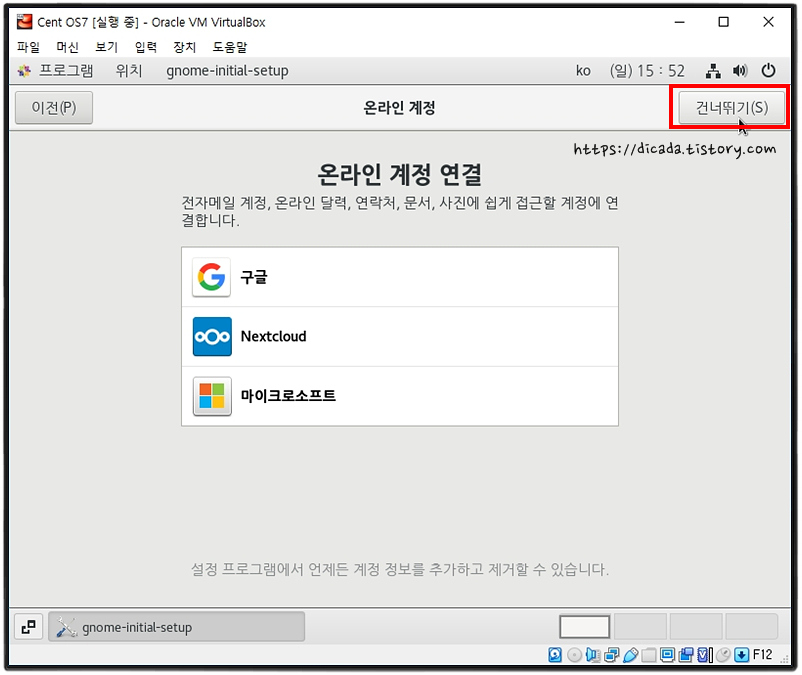Viewport: 802px width, 675px height.
Task: Click the Microsoft logo icon
Action: (212, 396)
